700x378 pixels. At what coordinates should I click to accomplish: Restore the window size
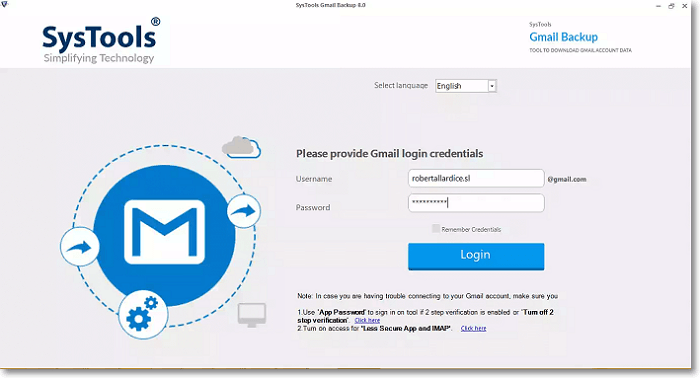click(671, 6)
